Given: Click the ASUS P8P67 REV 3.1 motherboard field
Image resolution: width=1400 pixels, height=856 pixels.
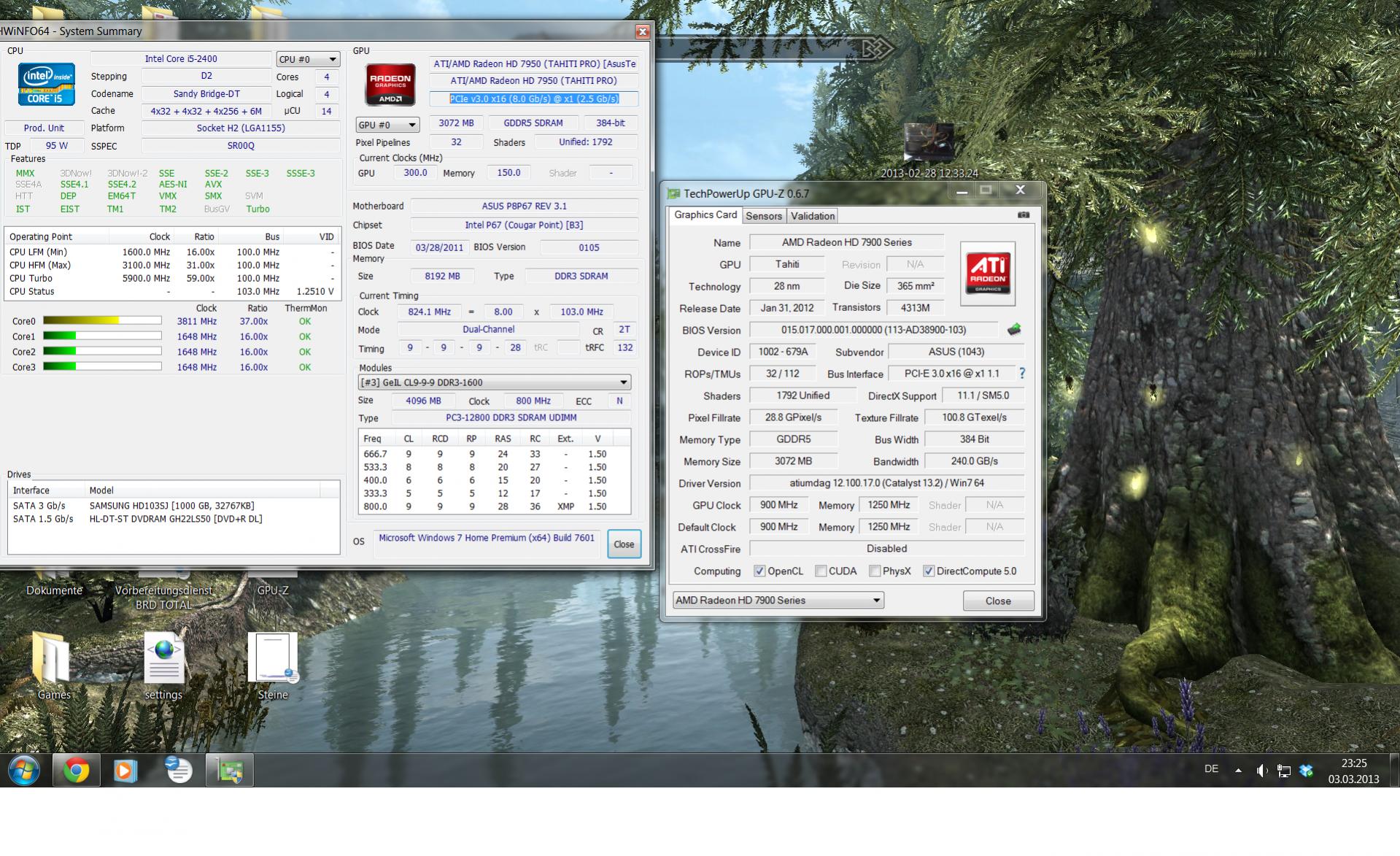Looking at the screenshot, I should tap(524, 207).
